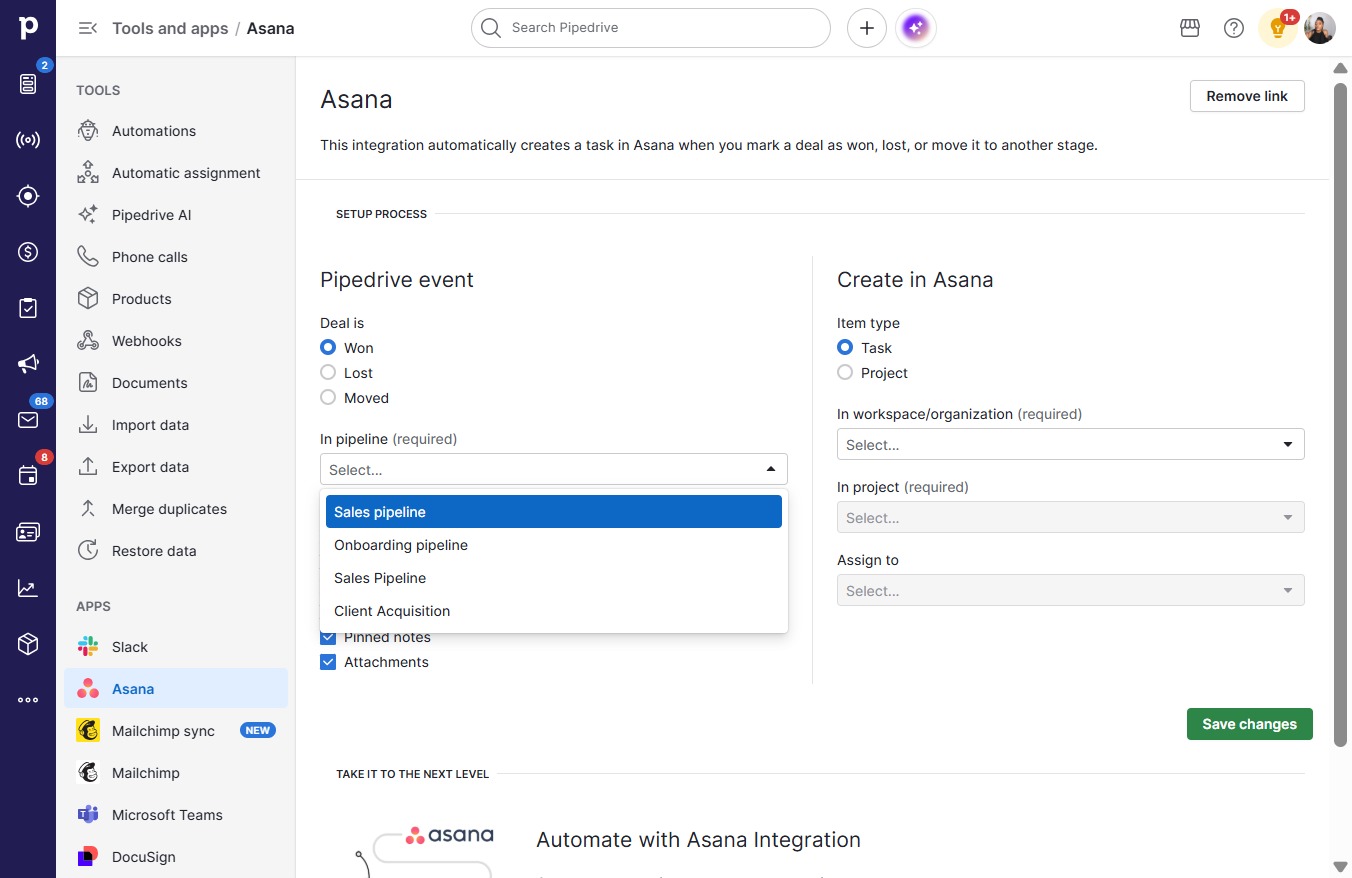Open the Deals dollar icon
Viewport: 1352px width, 878px height.
(28, 252)
